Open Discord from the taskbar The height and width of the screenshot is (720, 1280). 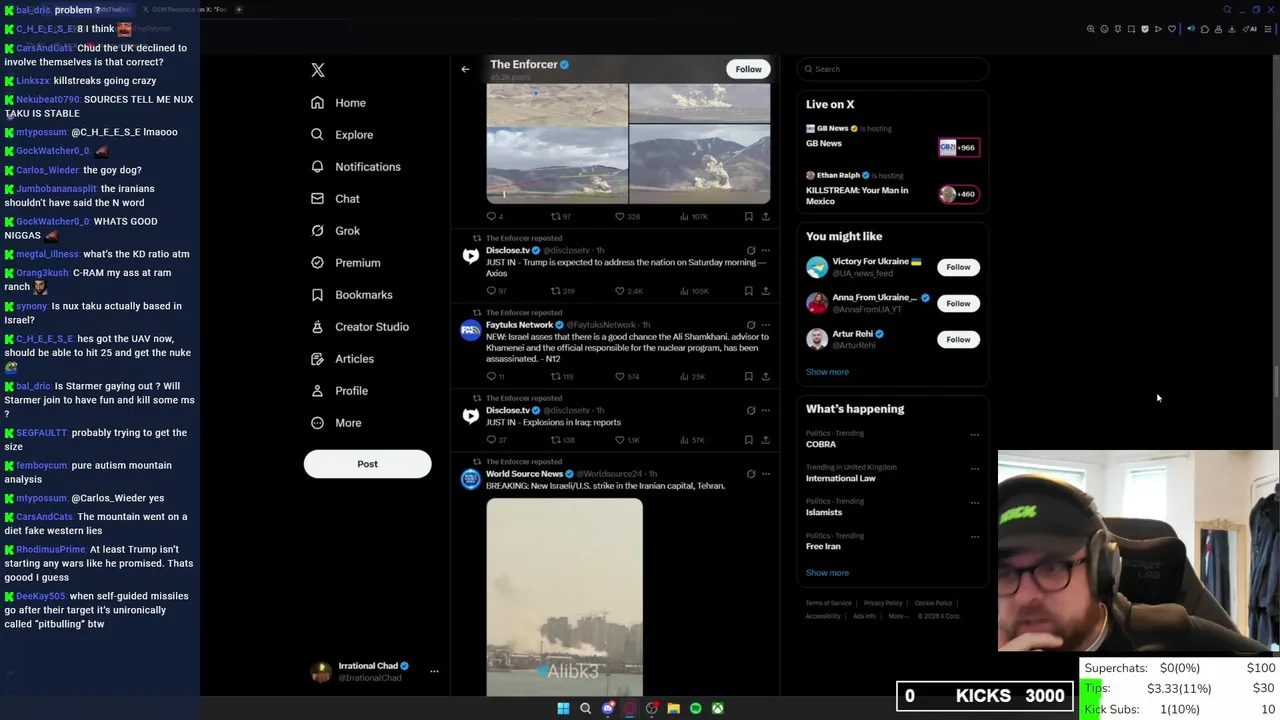607,708
